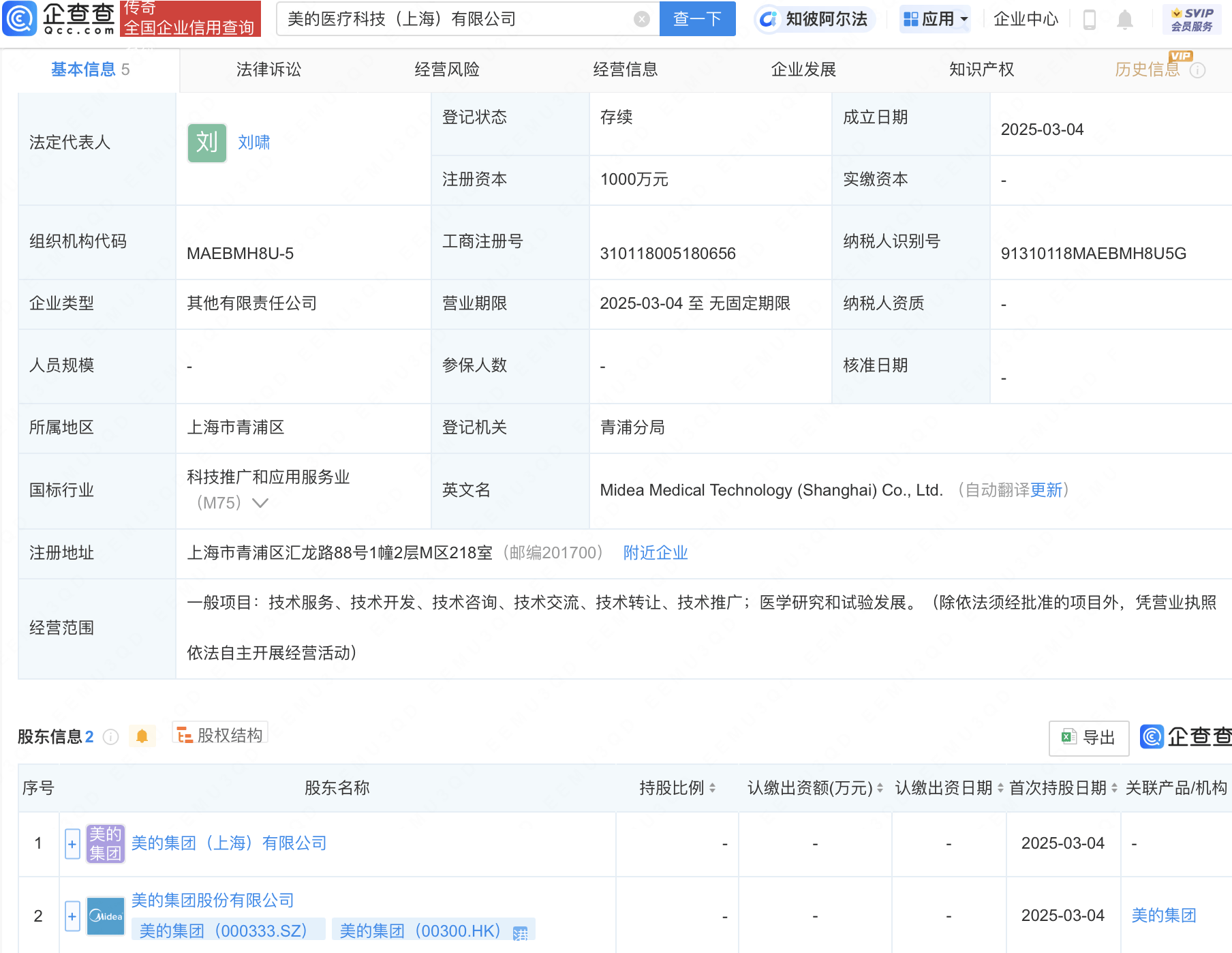
Task: Click the 登记状态 value 存续
Action: [616, 117]
